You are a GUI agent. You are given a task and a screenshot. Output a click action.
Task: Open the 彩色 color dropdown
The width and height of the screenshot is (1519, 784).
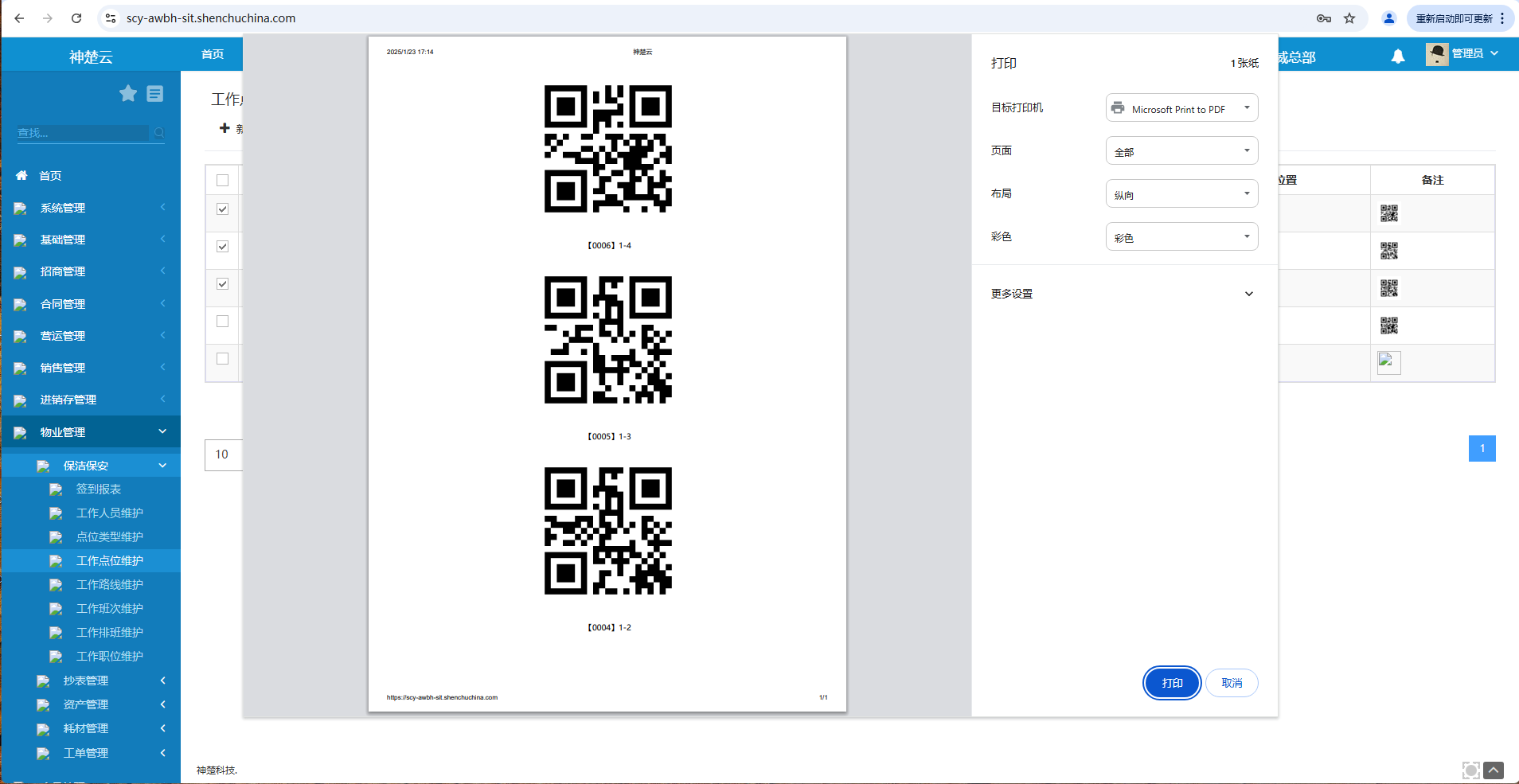tap(1181, 237)
